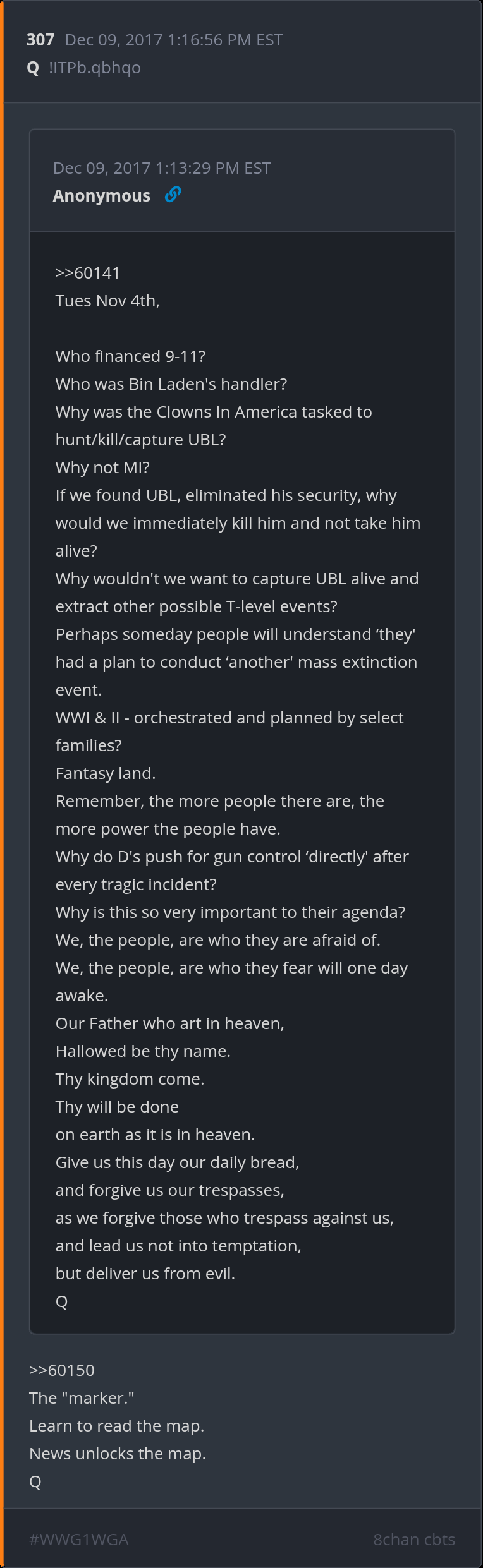
Task: Click the line 'Who financed 9-11?'
Action: point(131,356)
